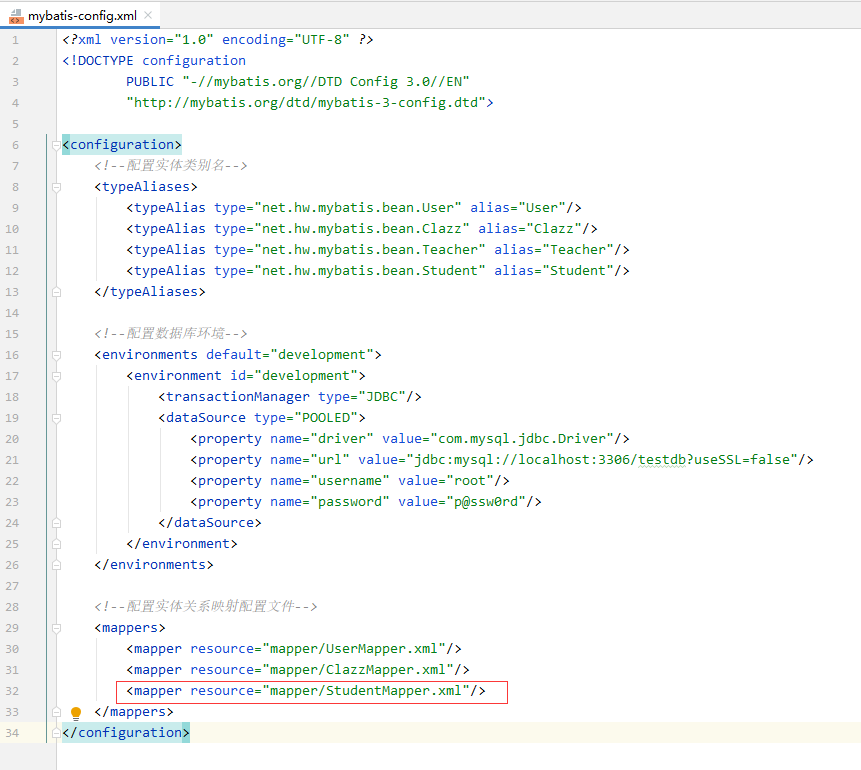
Task: Click the DOCTYPE configuration text
Action: pos(154,60)
